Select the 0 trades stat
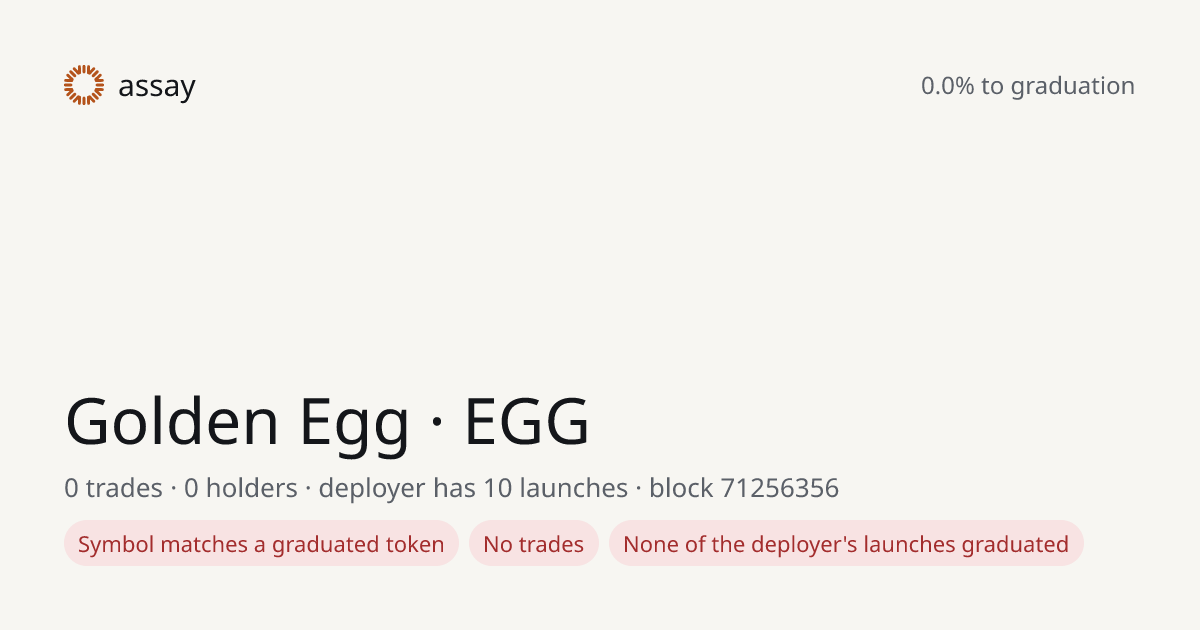Viewport: 1200px width, 630px height. 113,488
